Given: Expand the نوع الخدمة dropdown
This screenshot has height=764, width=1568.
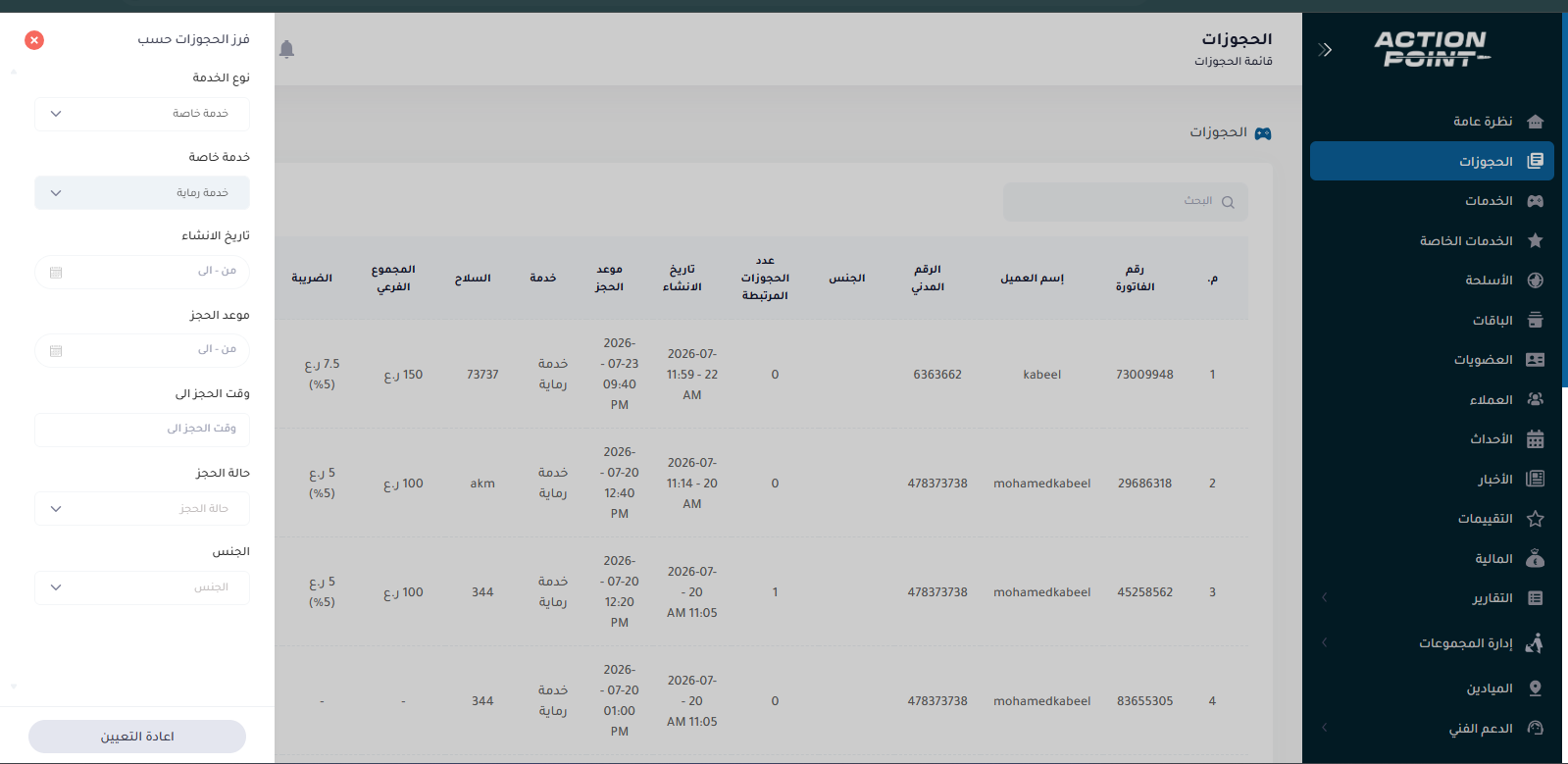Looking at the screenshot, I should tap(142, 114).
